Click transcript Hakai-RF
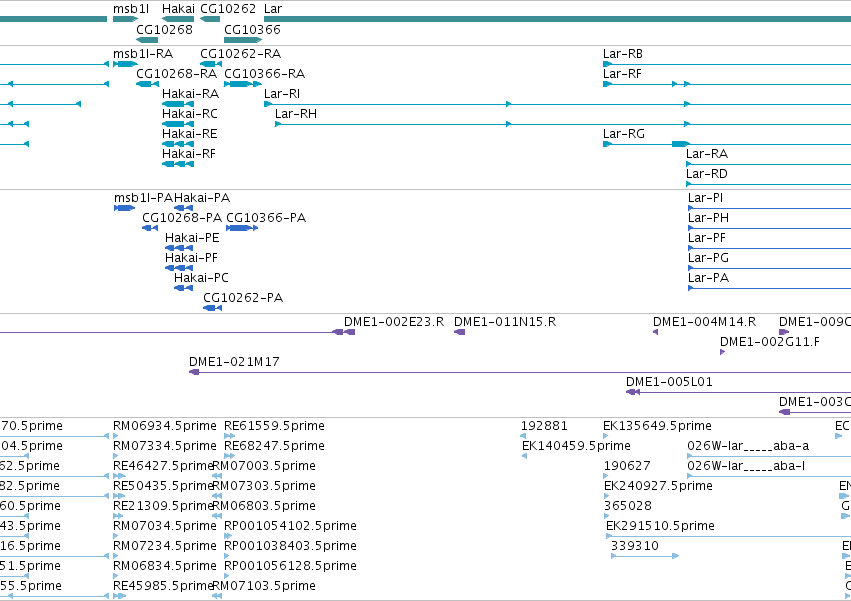851x601 pixels. [x=189, y=154]
